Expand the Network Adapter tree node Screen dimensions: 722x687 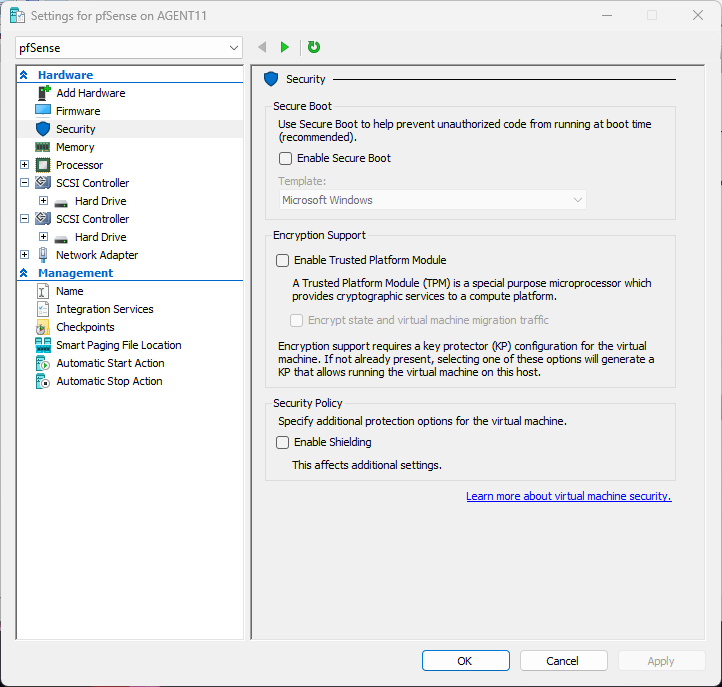[x=25, y=255]
